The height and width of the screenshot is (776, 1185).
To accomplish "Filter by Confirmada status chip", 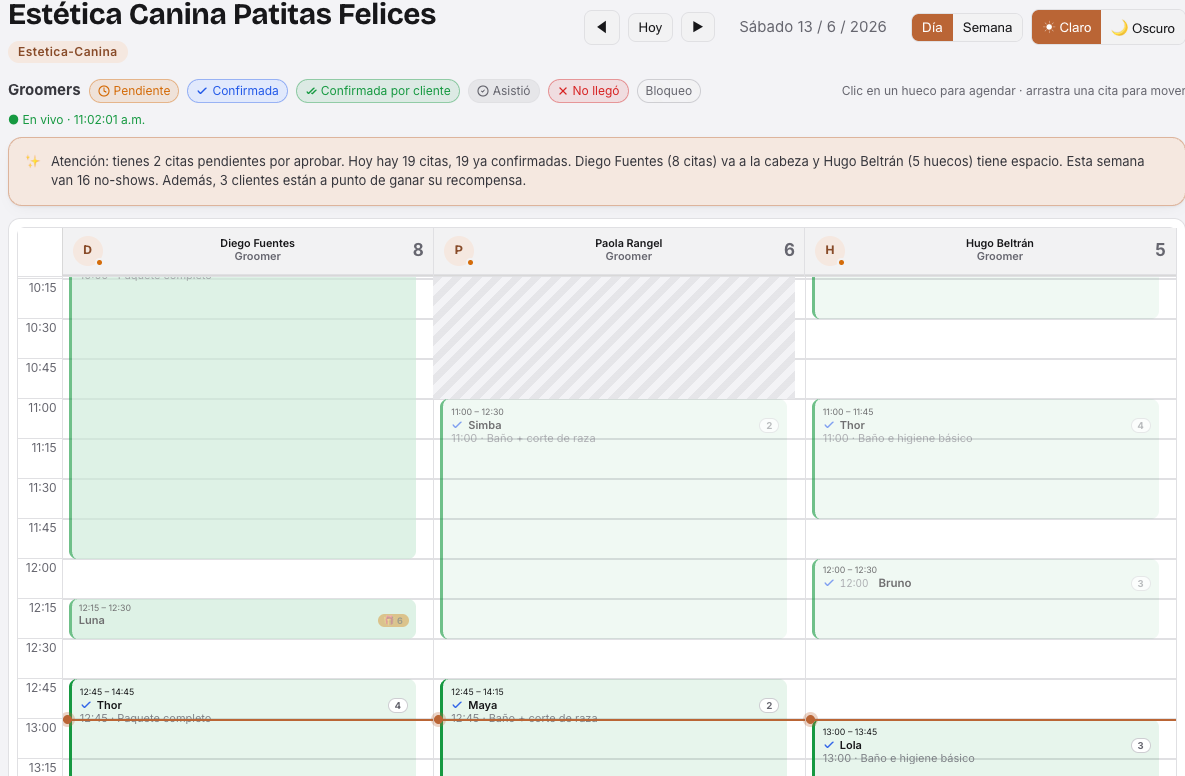I will tap(237, 91).
